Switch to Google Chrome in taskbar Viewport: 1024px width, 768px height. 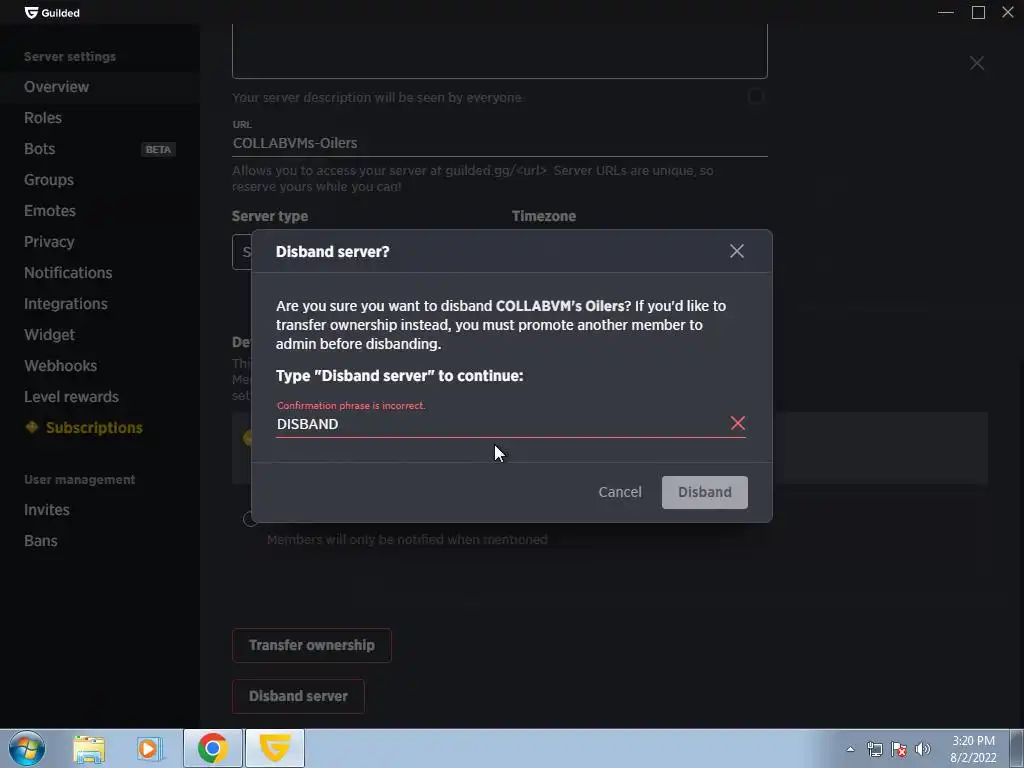click(x=213, y=748)
